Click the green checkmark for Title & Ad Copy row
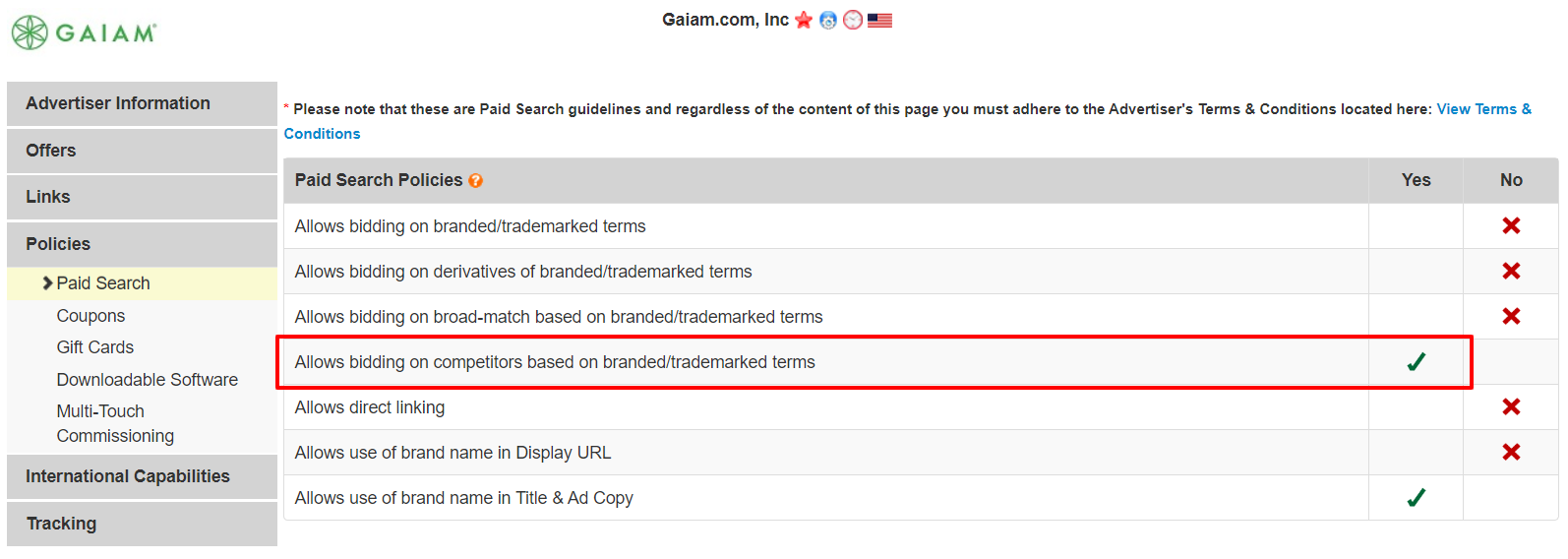The height and width of the screenshot is (559, 1568). [1417, 497]
